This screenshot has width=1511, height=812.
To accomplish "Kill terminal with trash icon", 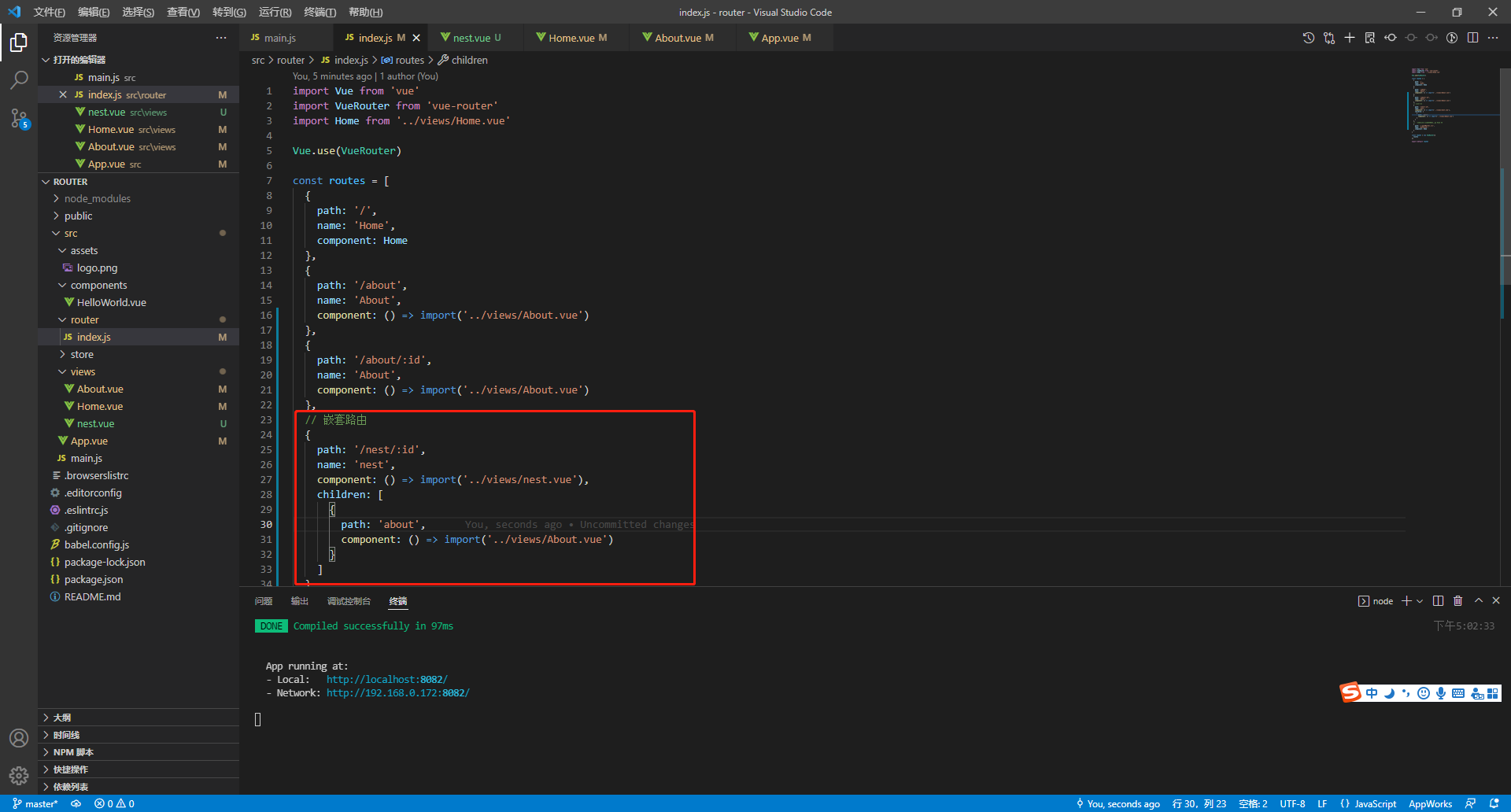I will (x=1458, y=601).
